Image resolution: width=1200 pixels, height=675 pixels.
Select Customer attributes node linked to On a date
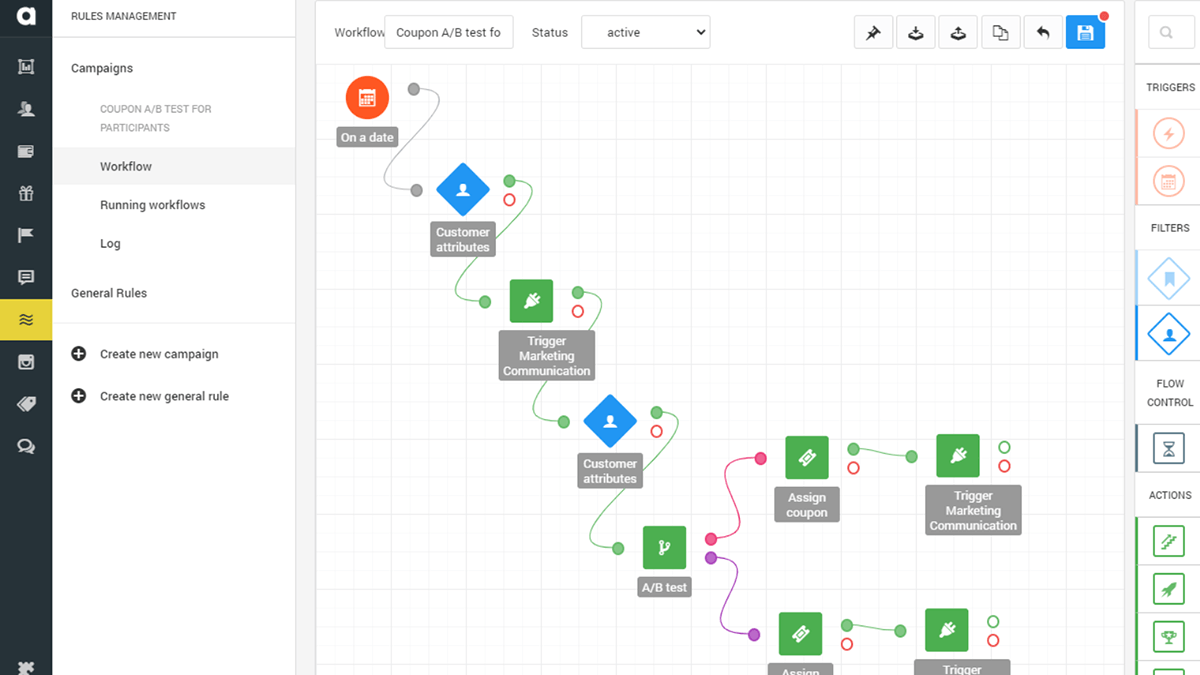tap(463, 189)
